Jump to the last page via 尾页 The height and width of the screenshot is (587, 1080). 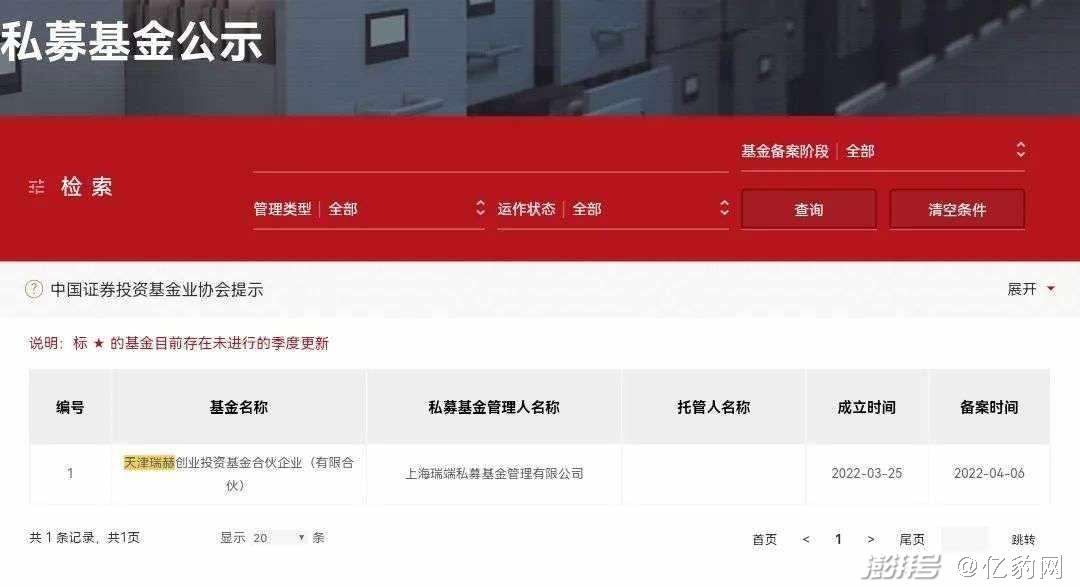pos(912,539)
